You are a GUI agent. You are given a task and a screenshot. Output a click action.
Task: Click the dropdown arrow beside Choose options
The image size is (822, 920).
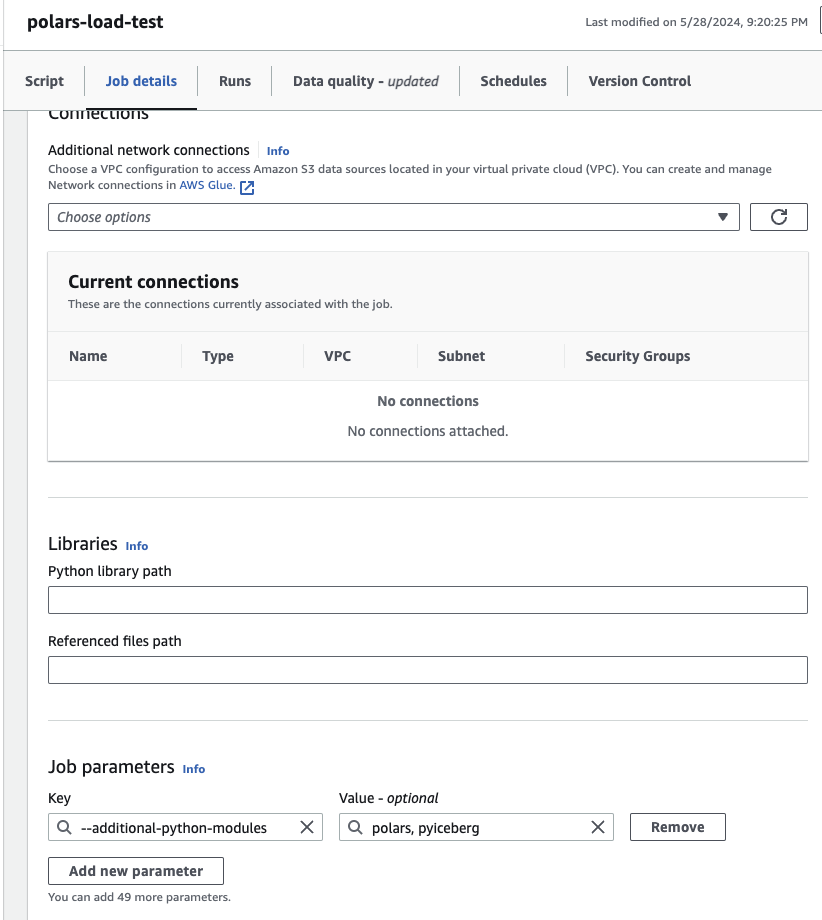click(724, 216)
